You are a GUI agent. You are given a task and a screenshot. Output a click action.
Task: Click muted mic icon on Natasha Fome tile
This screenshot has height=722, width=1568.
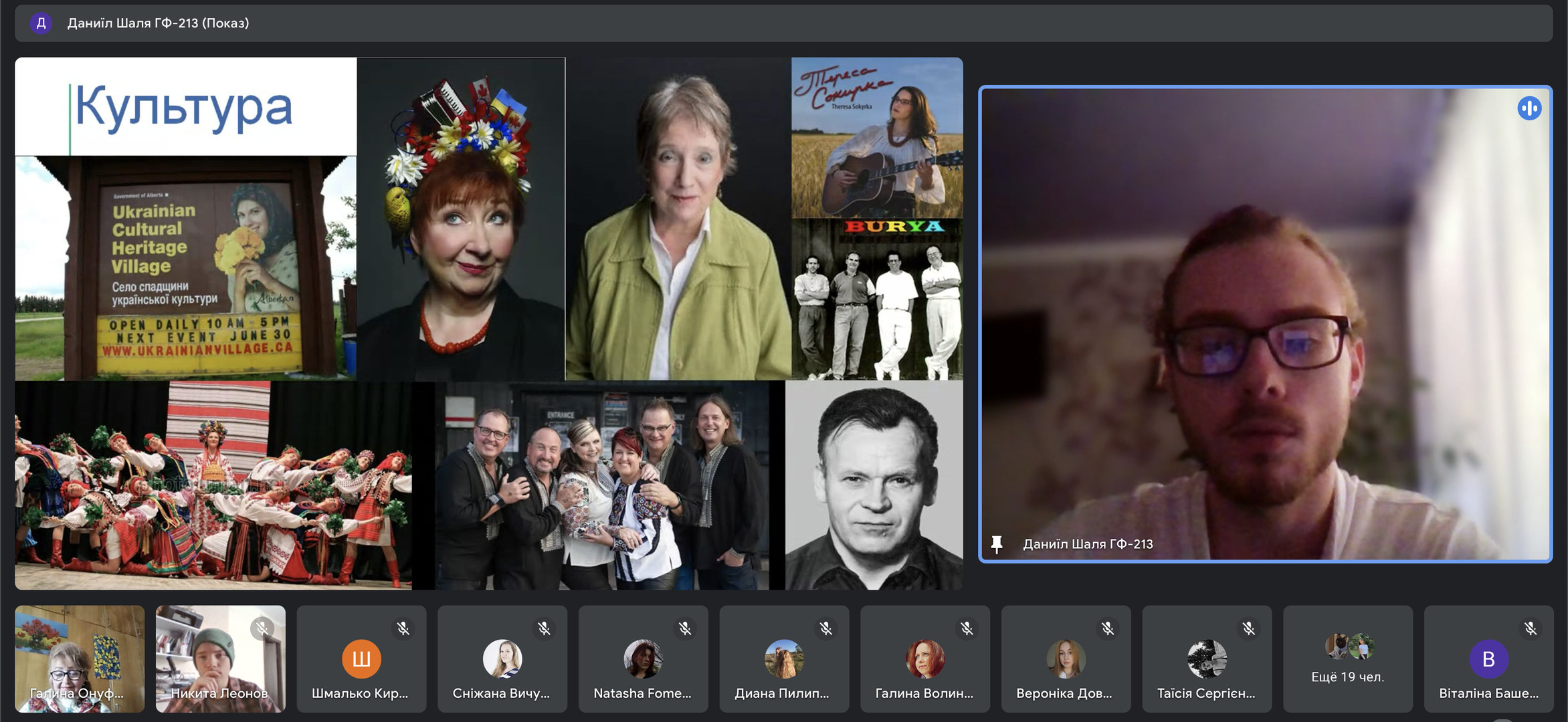pyautogui.click(x=685, y=628)
